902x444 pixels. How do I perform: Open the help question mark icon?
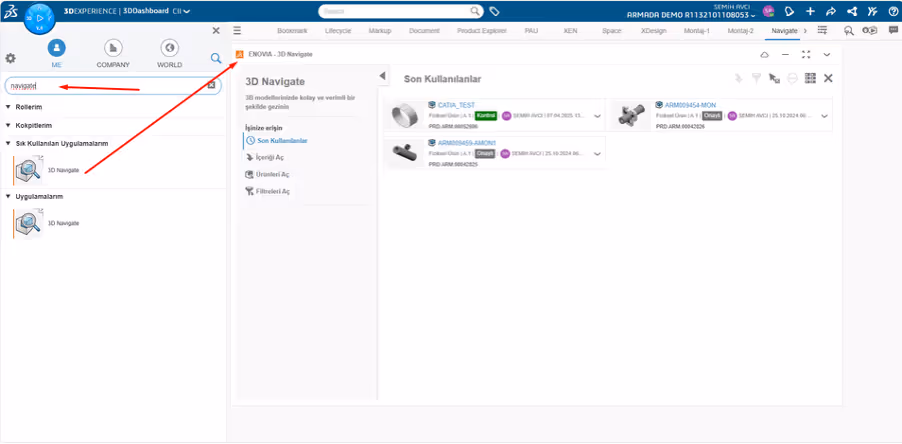(x=893, y=11)
